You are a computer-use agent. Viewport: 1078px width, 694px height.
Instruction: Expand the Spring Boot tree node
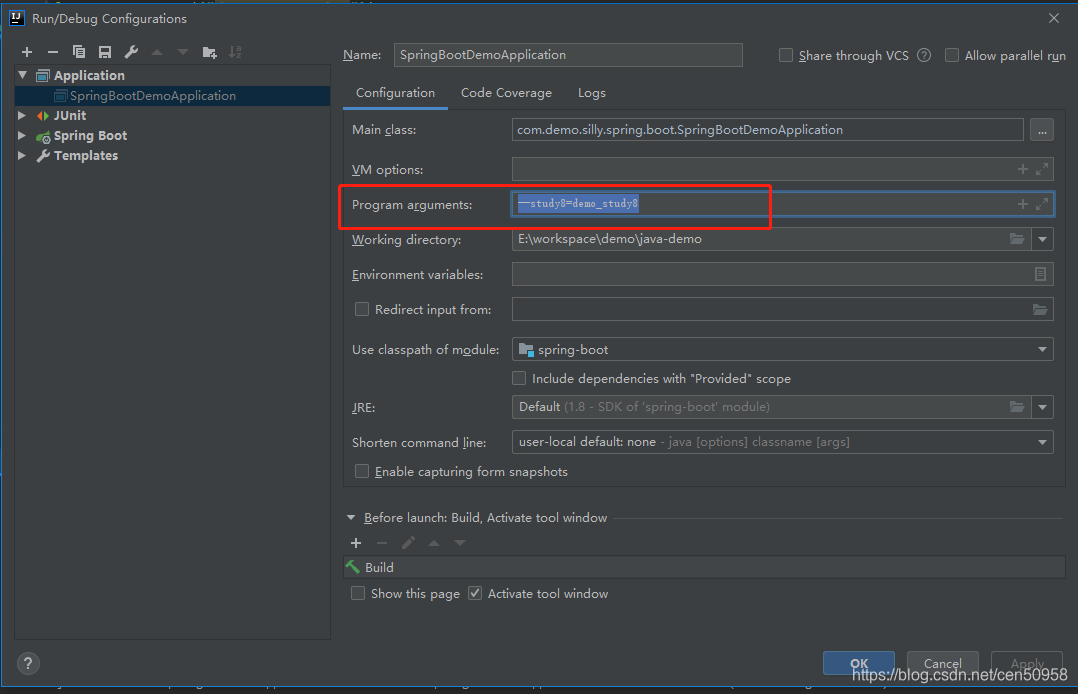click(22, 135)
